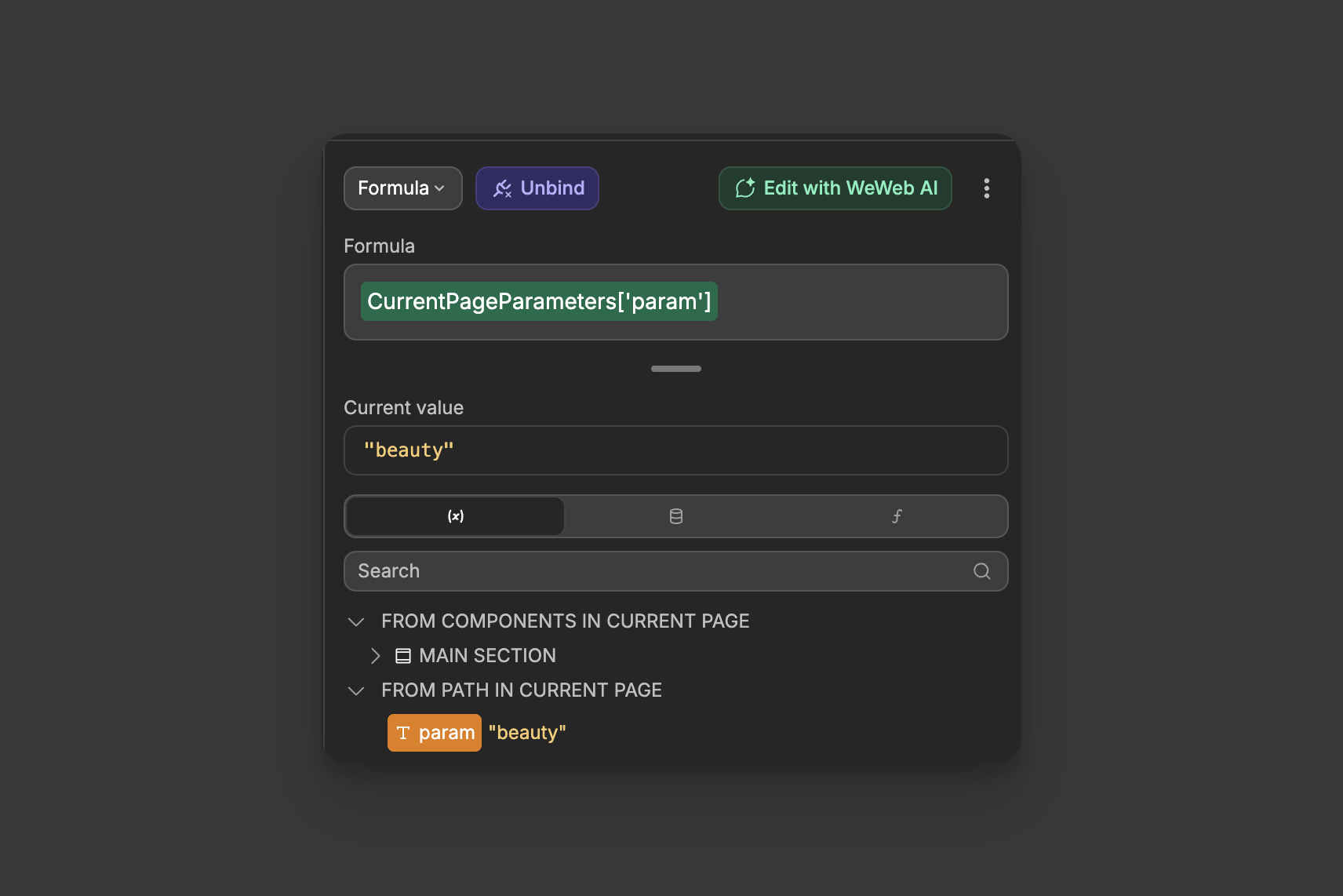Unbind the current formula
The height and width of the screenshot is (896, 1343).
[537, 188]
